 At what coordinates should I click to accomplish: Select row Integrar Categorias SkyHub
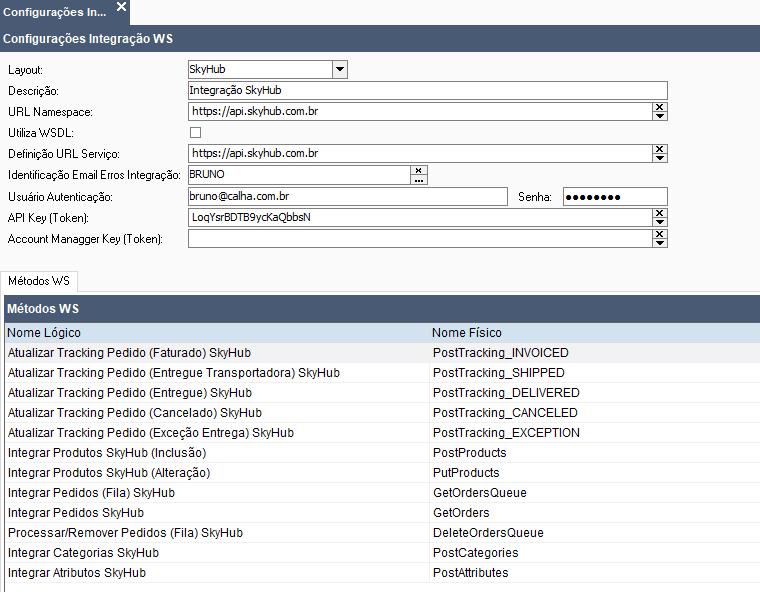coord(382,553)
